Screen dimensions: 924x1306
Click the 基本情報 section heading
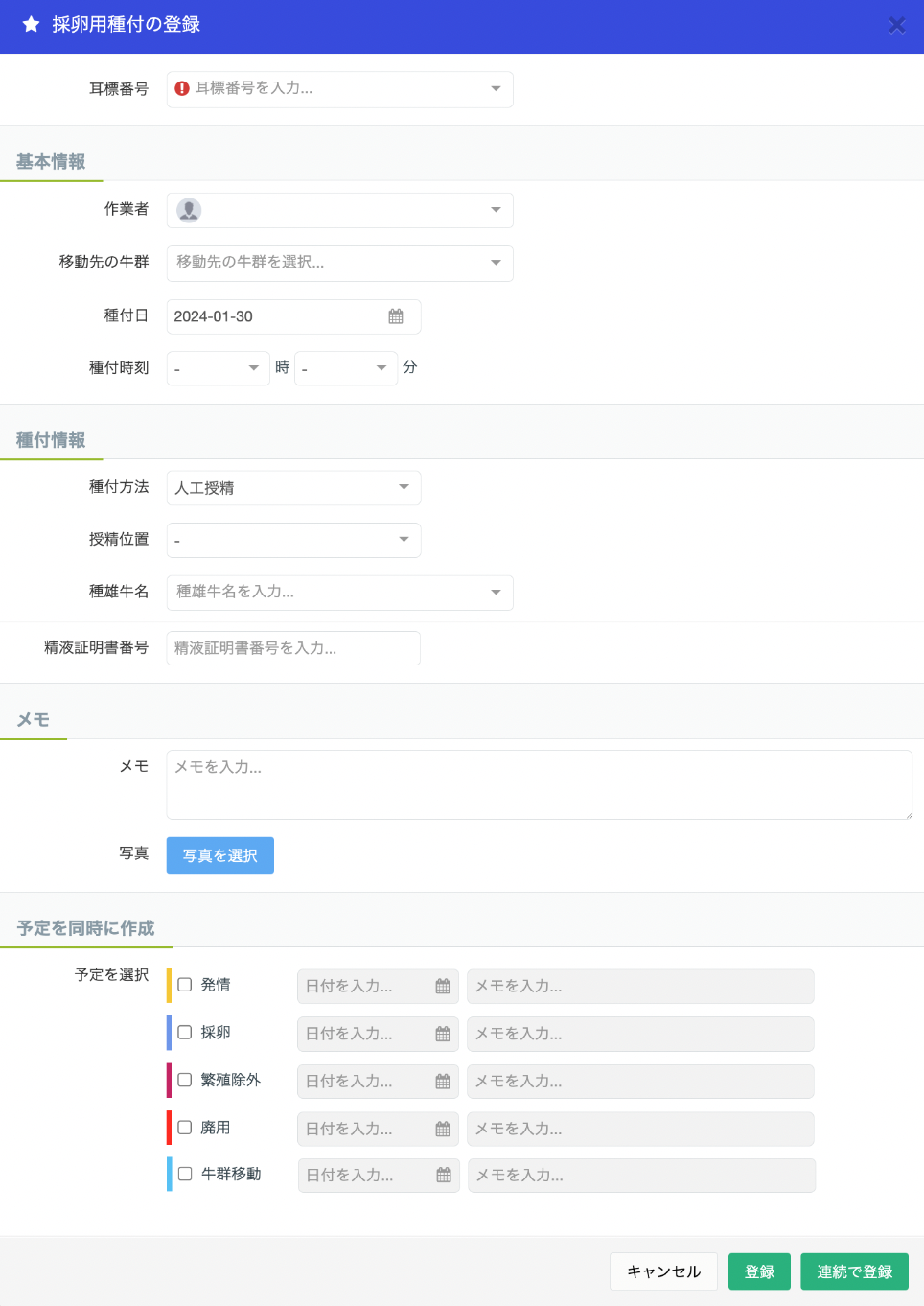click(x=51, y=162)
